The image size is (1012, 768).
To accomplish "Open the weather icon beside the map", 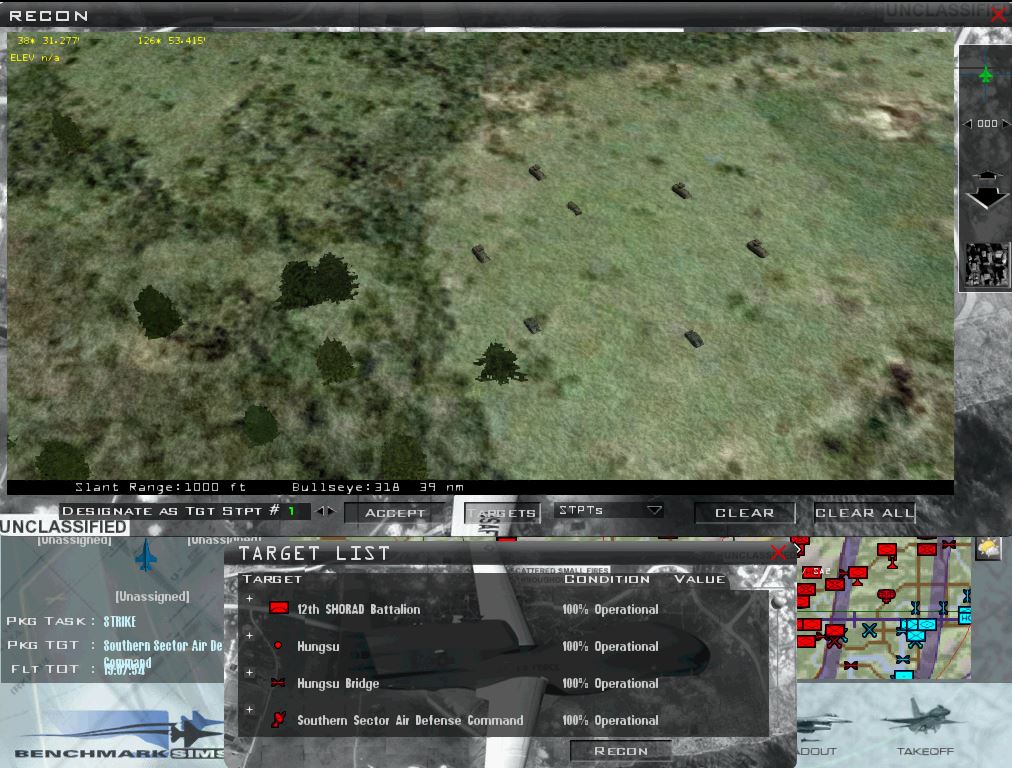I will (987, 549).
